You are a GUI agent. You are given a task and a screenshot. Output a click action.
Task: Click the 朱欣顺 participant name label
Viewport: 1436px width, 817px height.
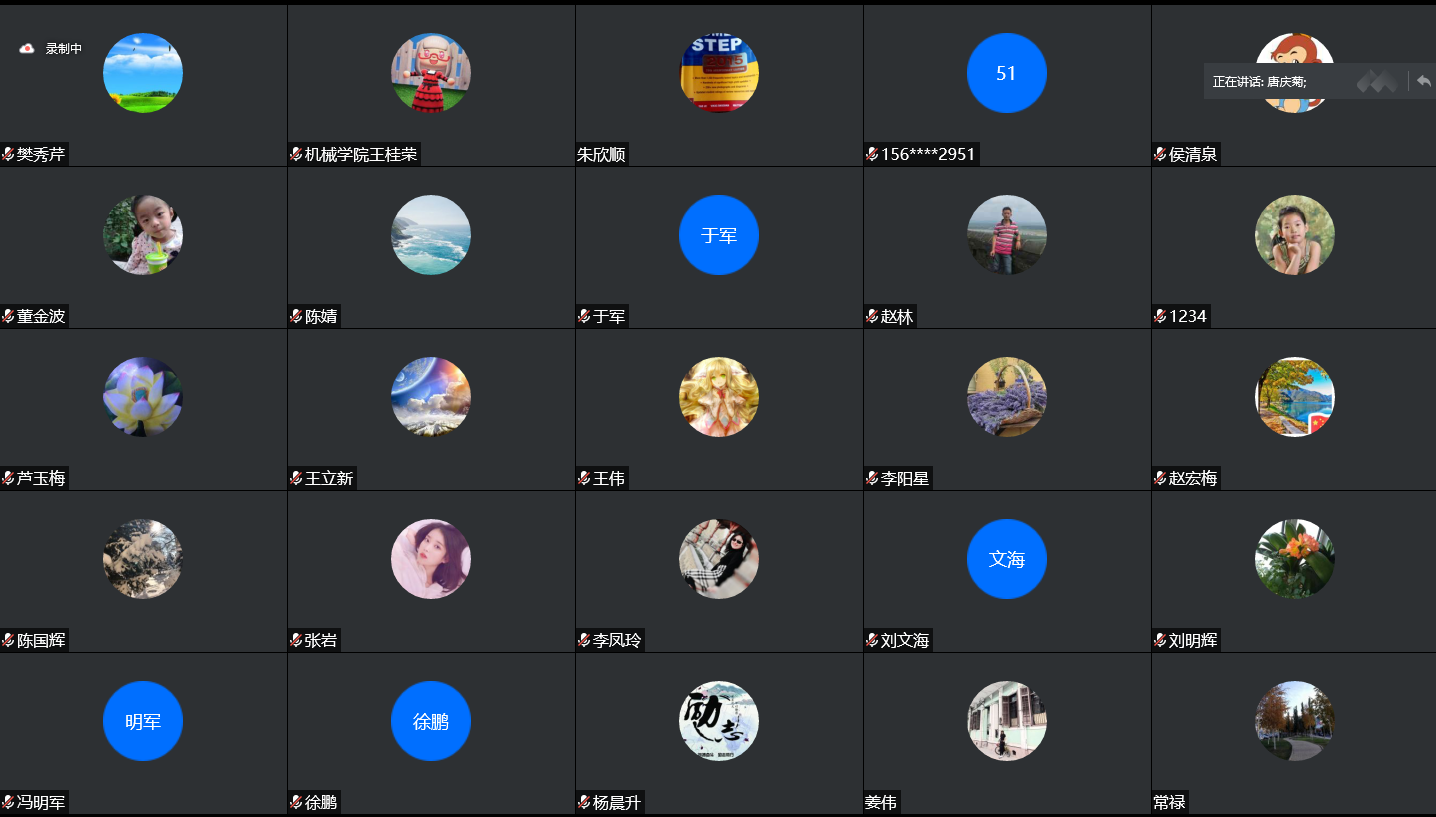tap(601, 154)
